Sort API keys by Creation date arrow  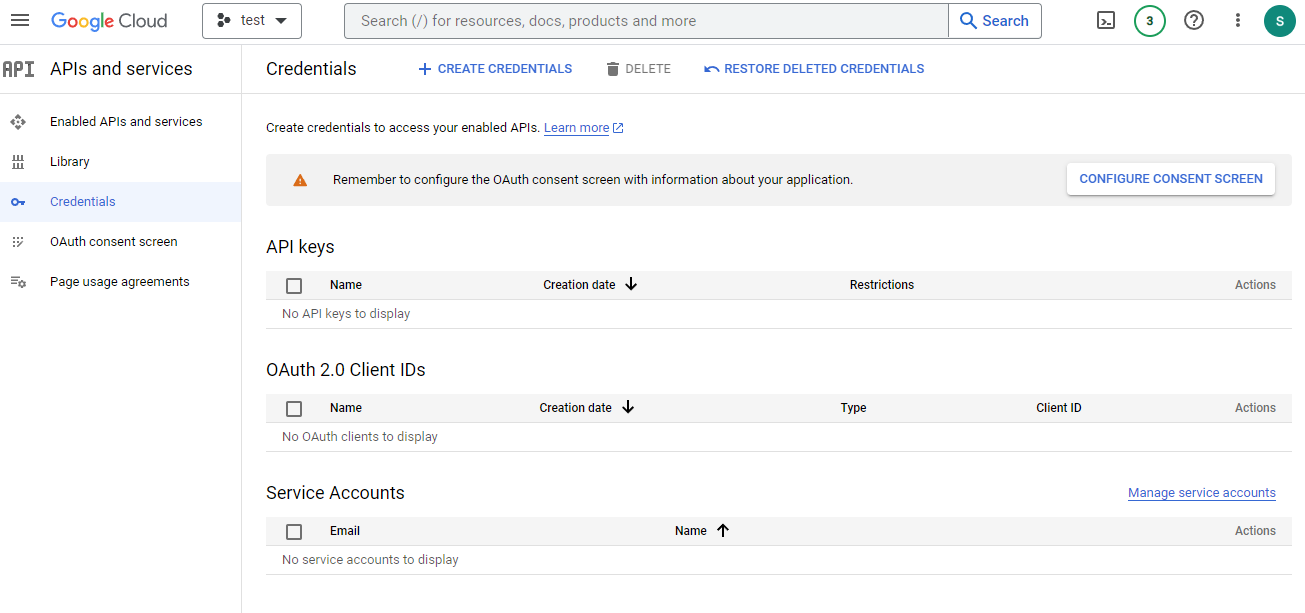(631, 284)
